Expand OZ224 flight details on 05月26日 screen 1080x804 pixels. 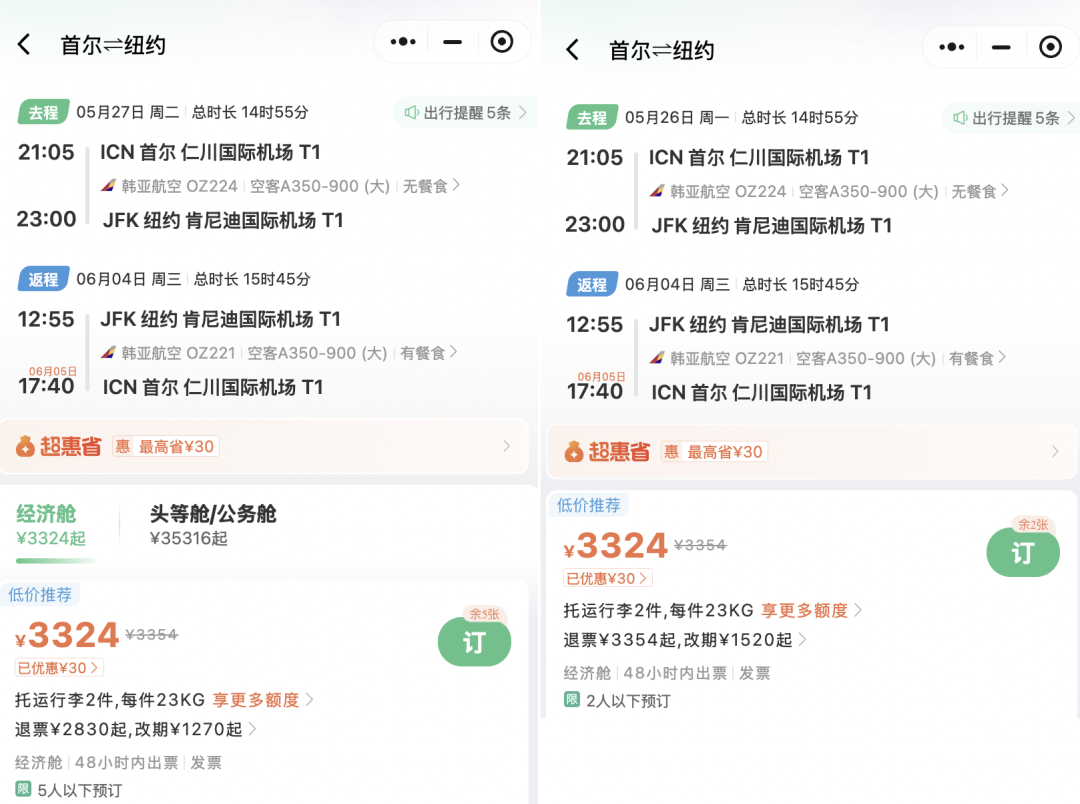pyautogui.click(x=829, y=191)
